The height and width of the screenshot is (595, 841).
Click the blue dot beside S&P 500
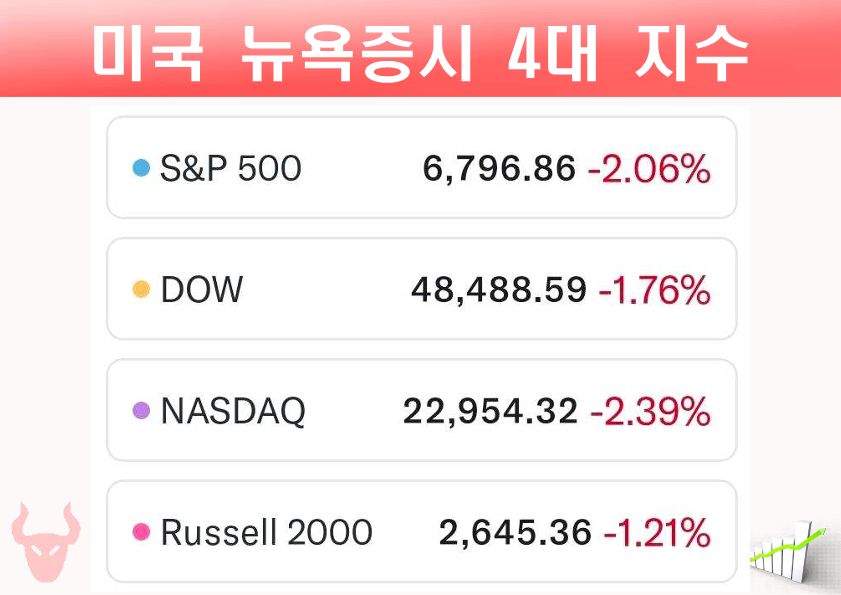[141, 169]
